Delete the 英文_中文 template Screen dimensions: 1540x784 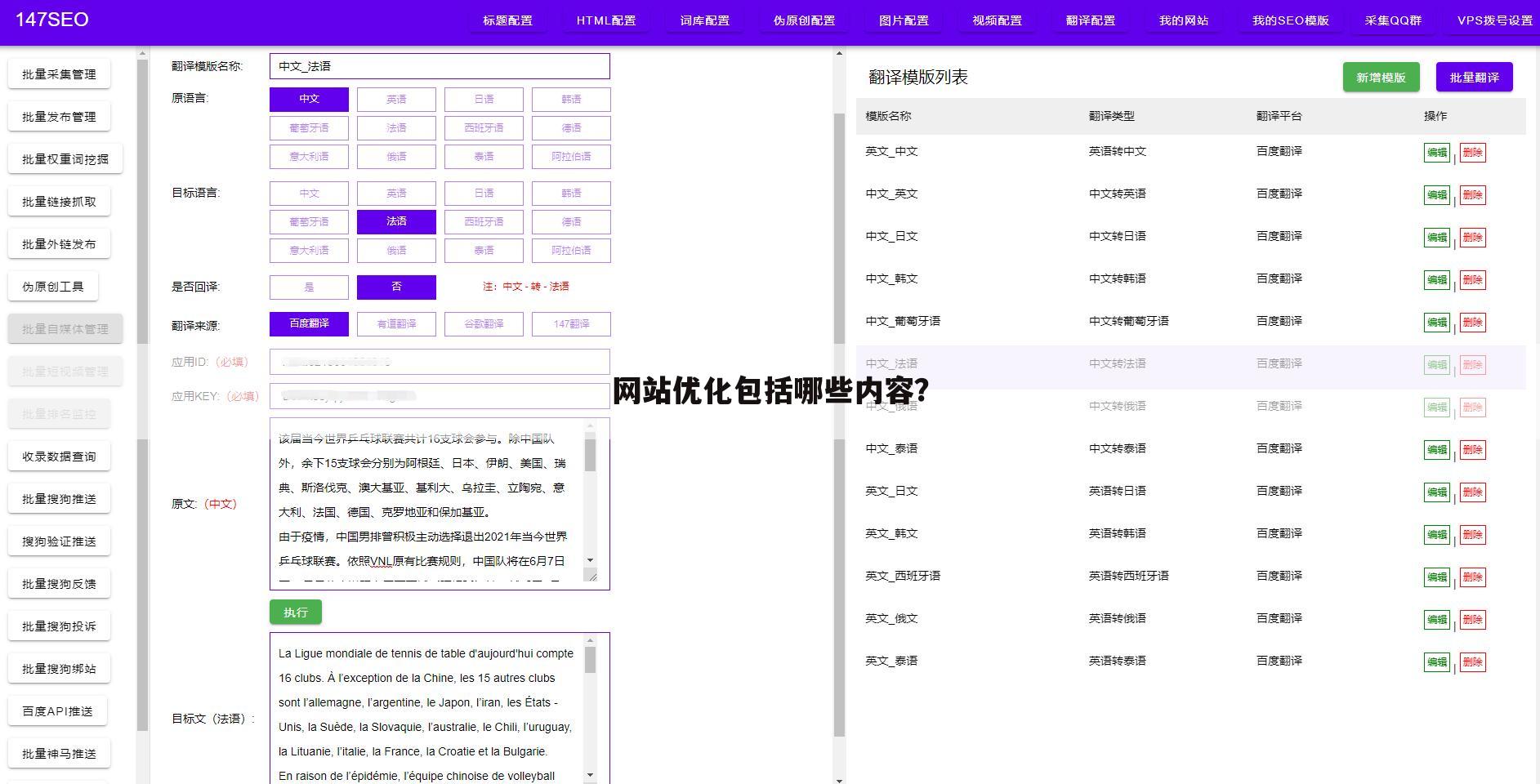click(1472, 152)
